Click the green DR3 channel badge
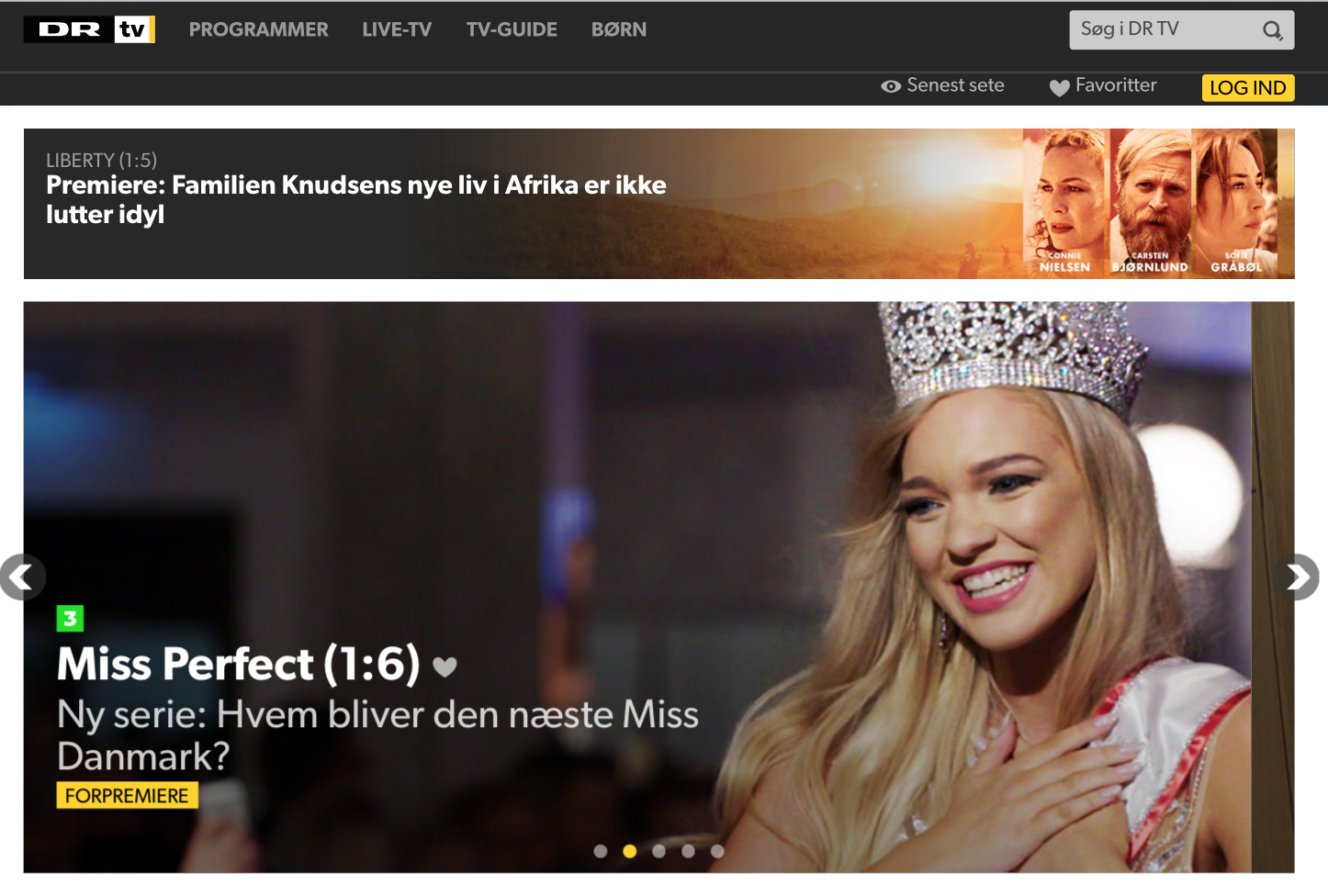1328x896 pixels. (x=70, y=619)
